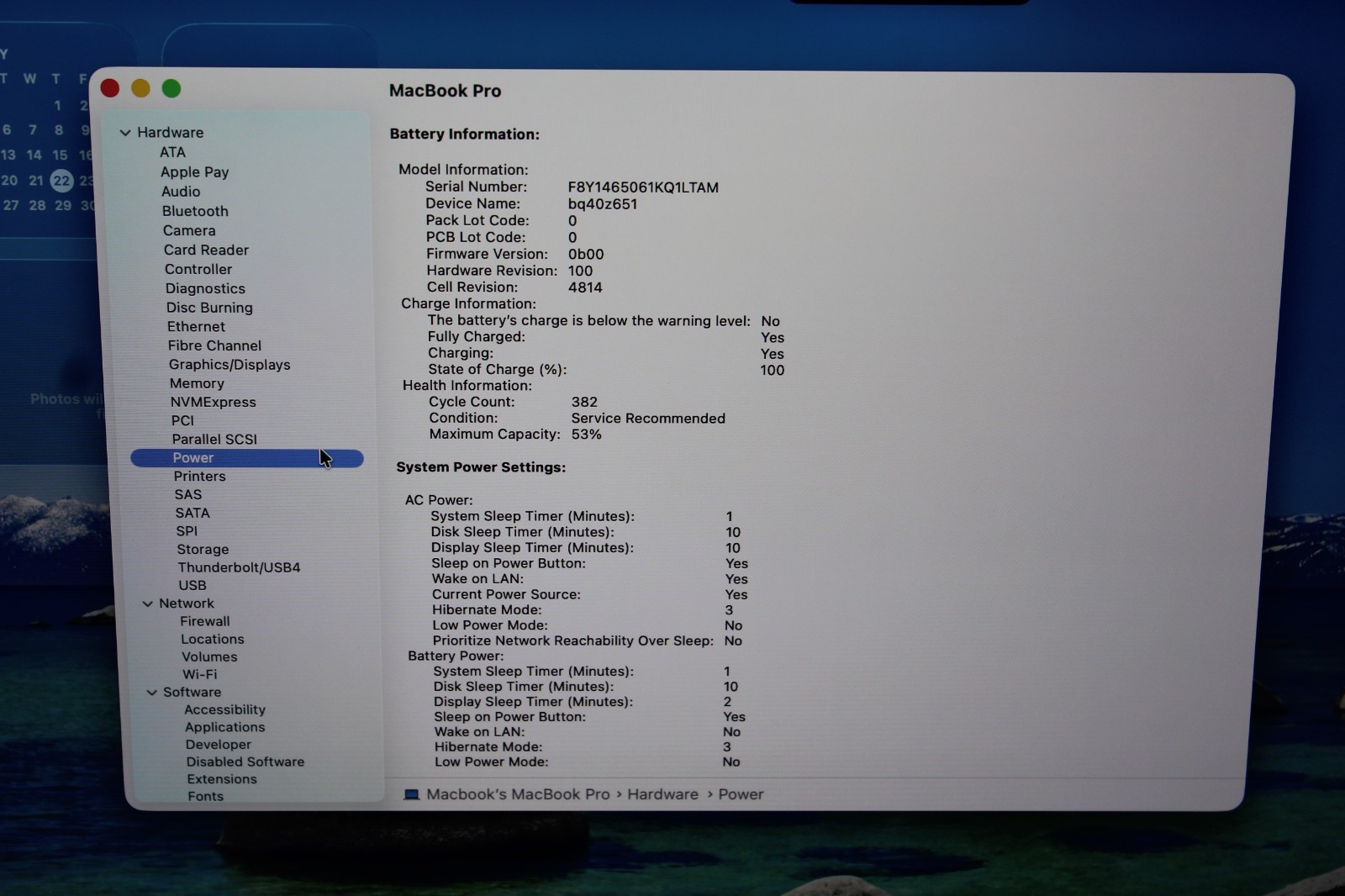Click the MacBook Pro window title
This screenshot has width=1345, height=896.
coord(445,91)
